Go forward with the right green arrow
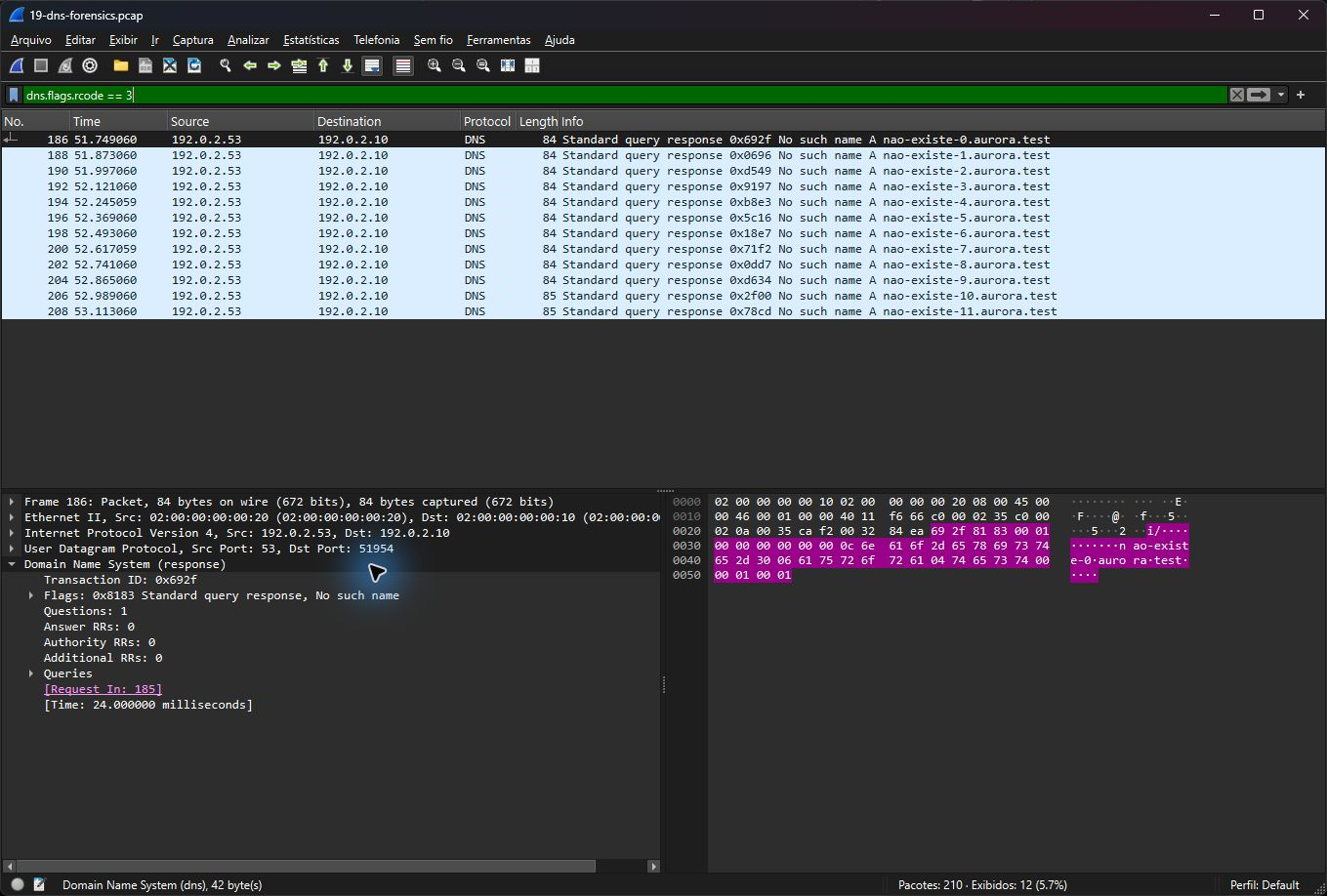 click(274, 65)
